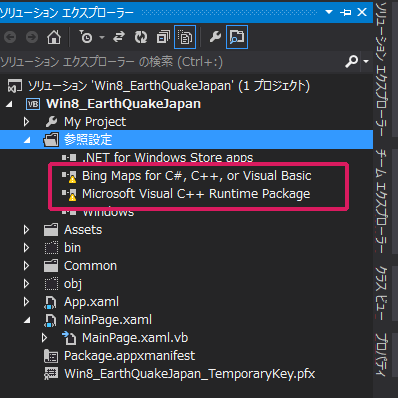Select bin folder name
The width and height of the screenshot is (398, 398).
pos(72,248)
